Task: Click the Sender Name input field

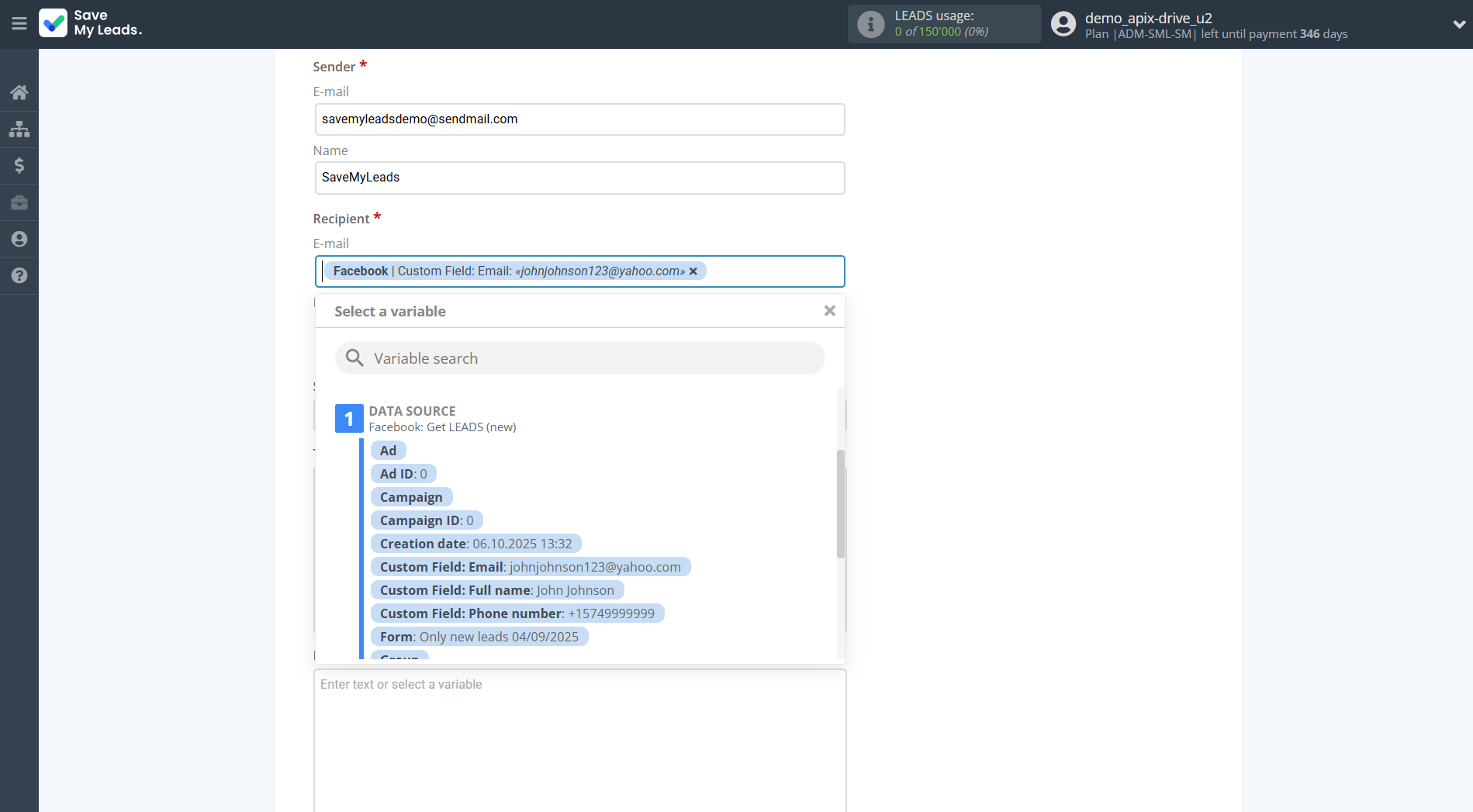Action: (x=579, y=178)
